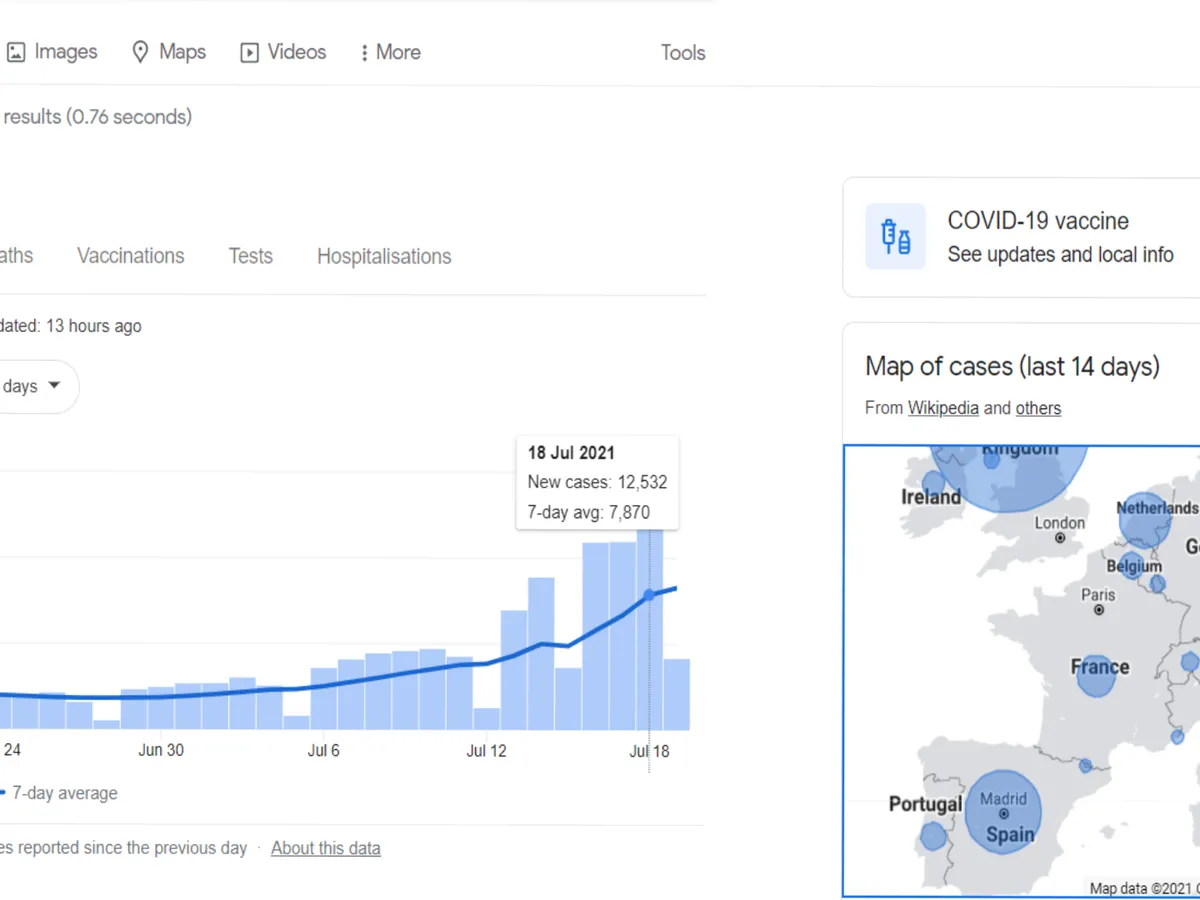Click the Spain case bubble on map
Image resolution: width=1200 pixels, height=900 pixels.
[1003, 810]
